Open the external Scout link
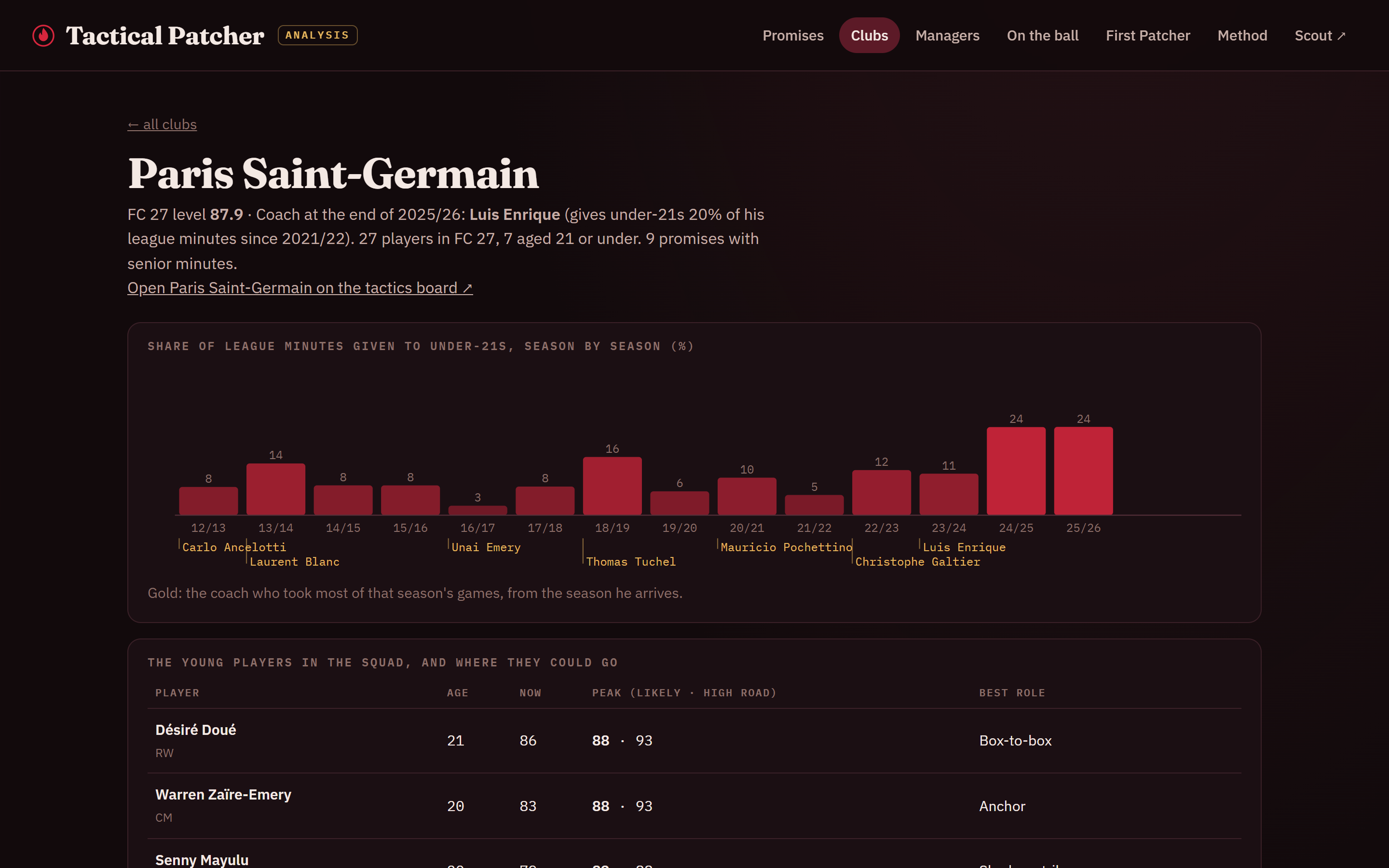This screenshot has width=1389, height=868. coord(1320,36)
